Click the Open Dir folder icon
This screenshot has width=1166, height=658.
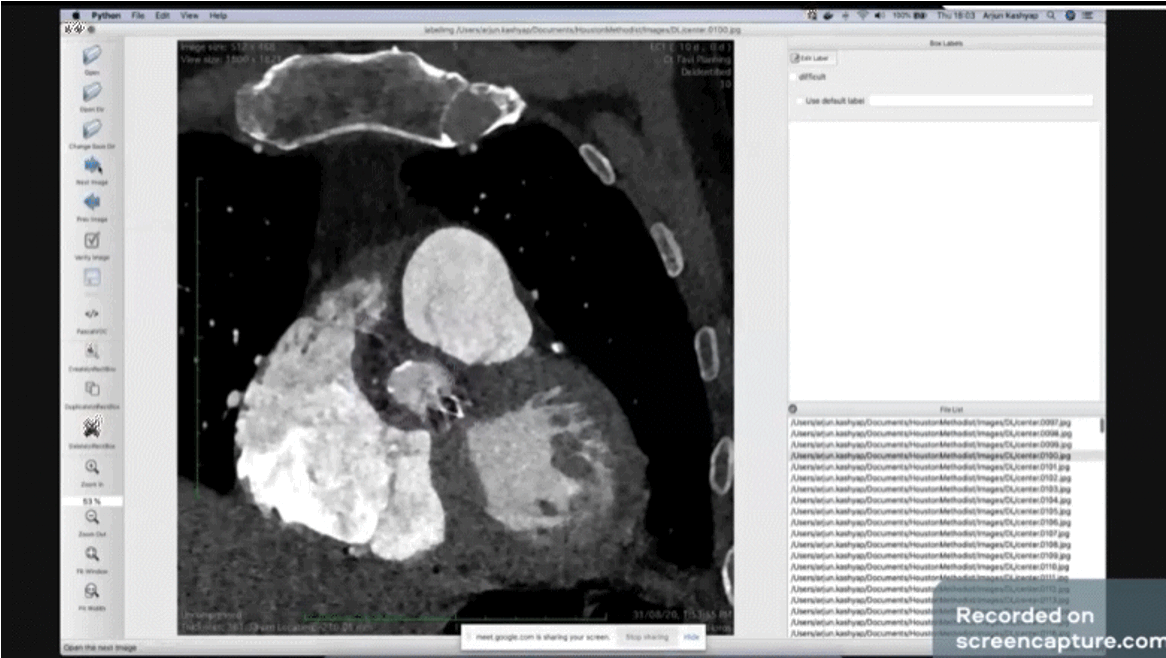point(91,91)
